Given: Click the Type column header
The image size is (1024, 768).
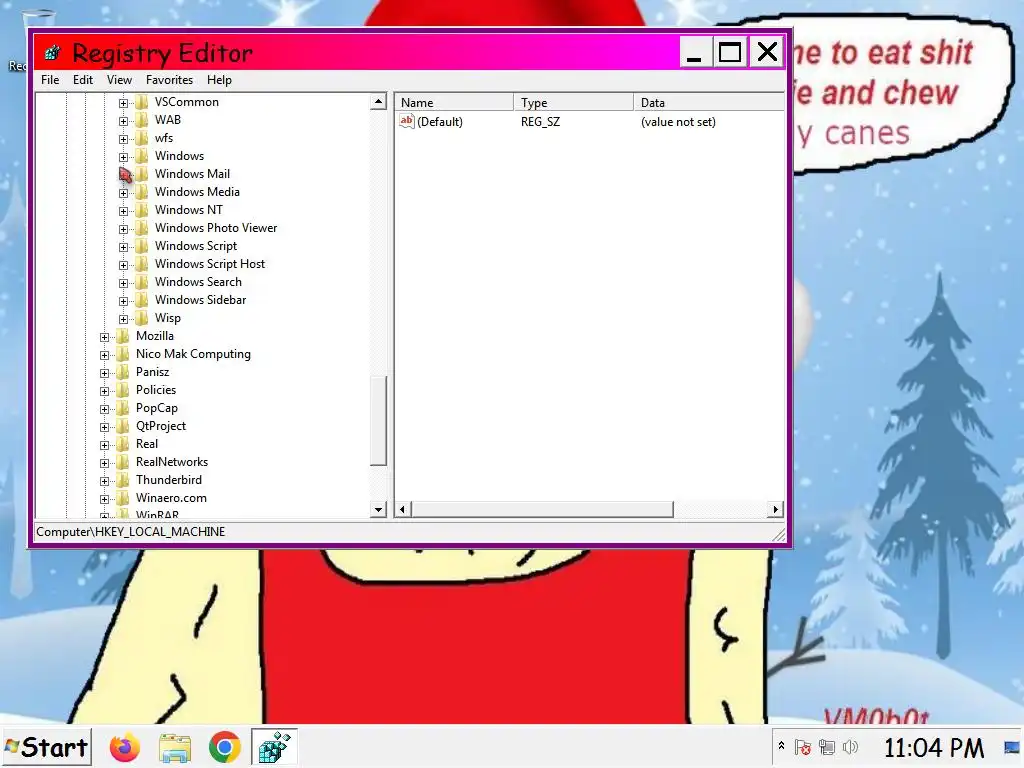Looking at the screenshot, I should pos(573,103).
